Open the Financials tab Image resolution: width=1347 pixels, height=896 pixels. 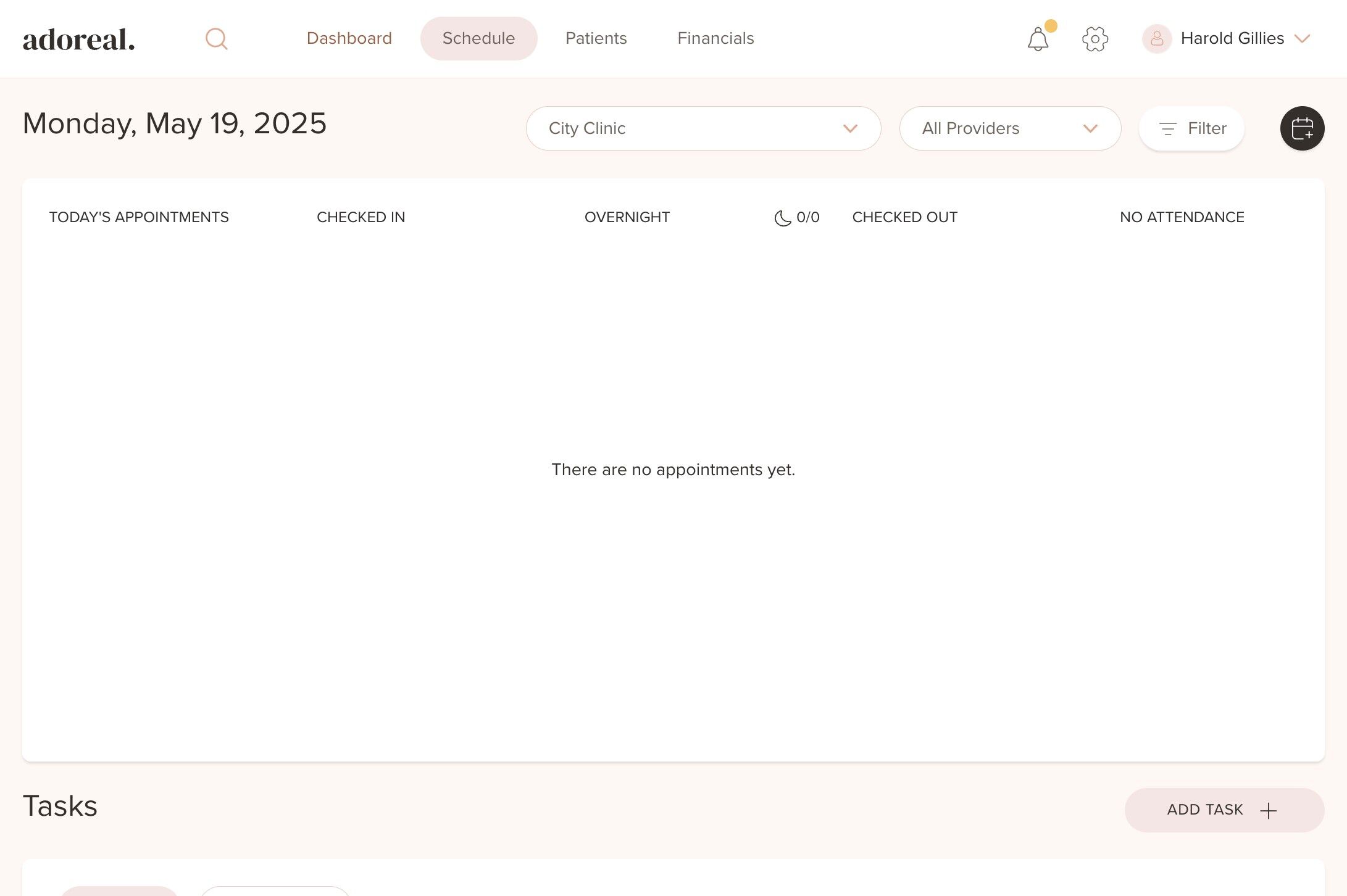[715, 38]
